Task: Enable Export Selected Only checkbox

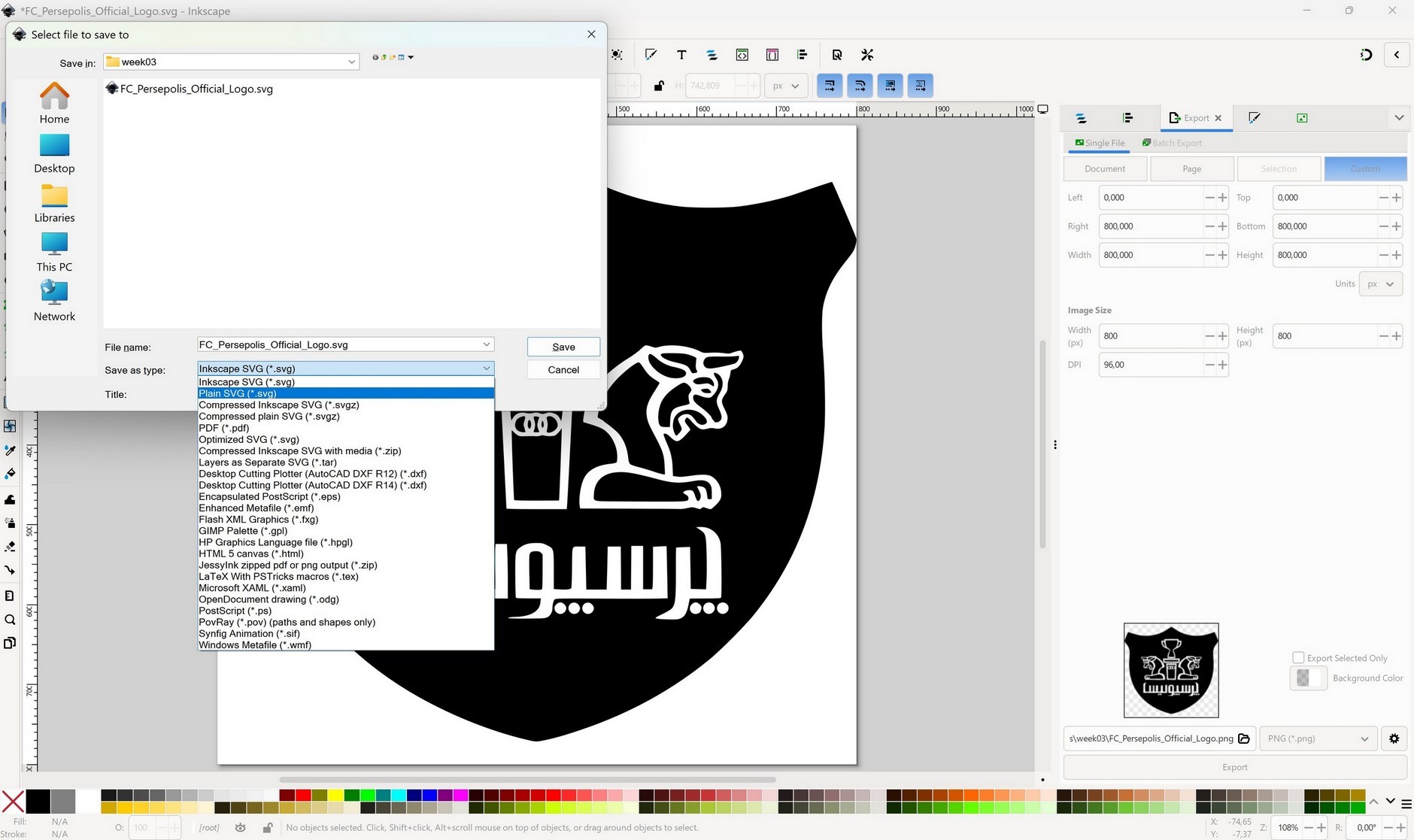Action: (x=1298, y=658)
